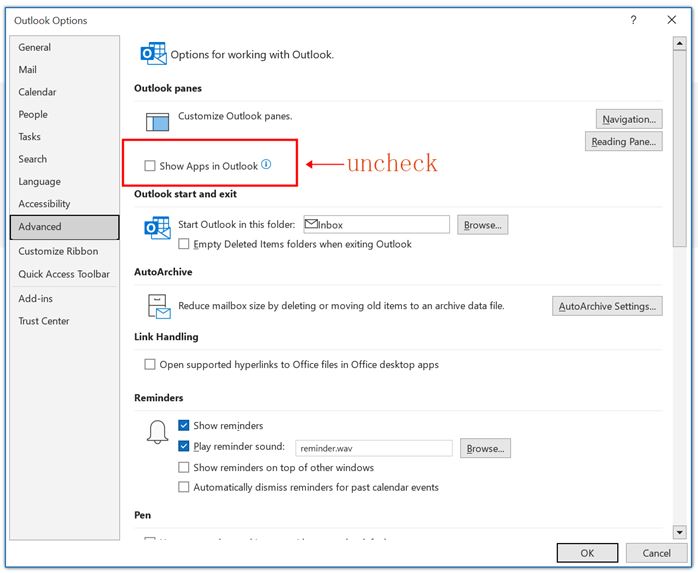This screenshot has height=573, width=698.
Task: Click the info icon next to Show Apps in Outlook
Action: pyautogui.click(x=266, y=164)
